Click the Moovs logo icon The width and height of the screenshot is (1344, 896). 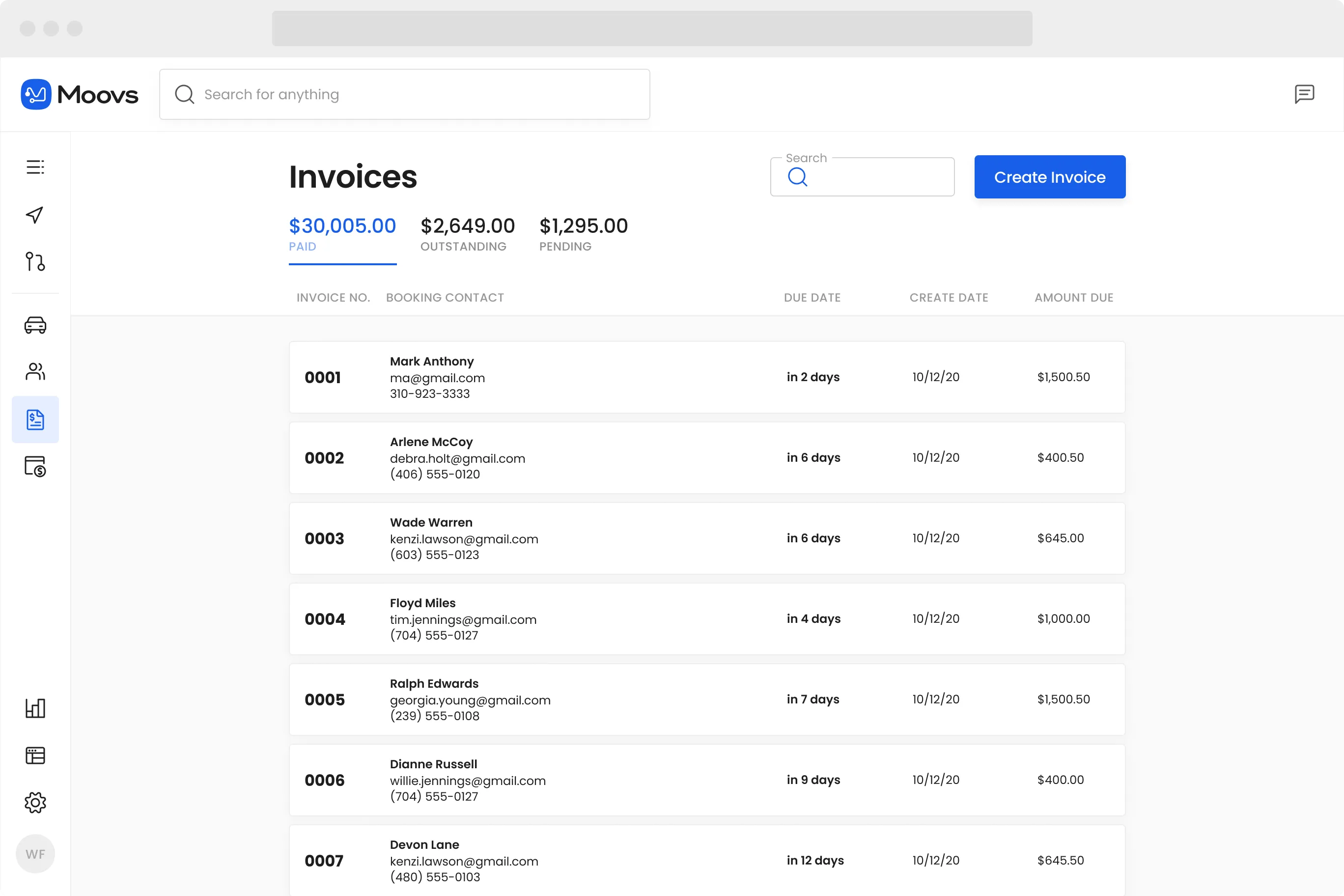point(36,94)
